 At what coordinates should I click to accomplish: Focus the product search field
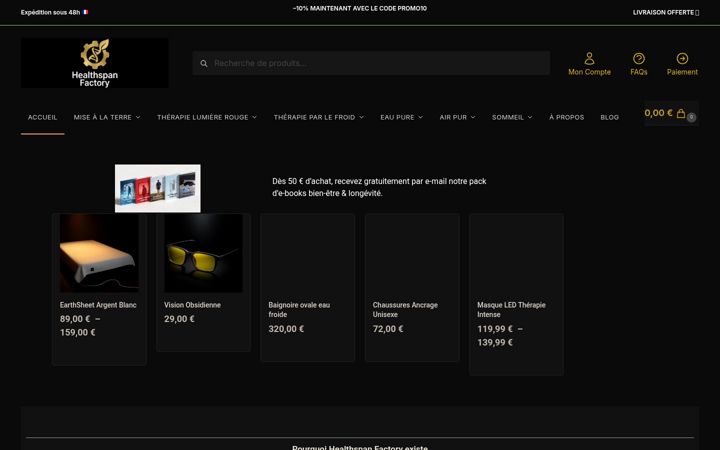click(371, 63)
